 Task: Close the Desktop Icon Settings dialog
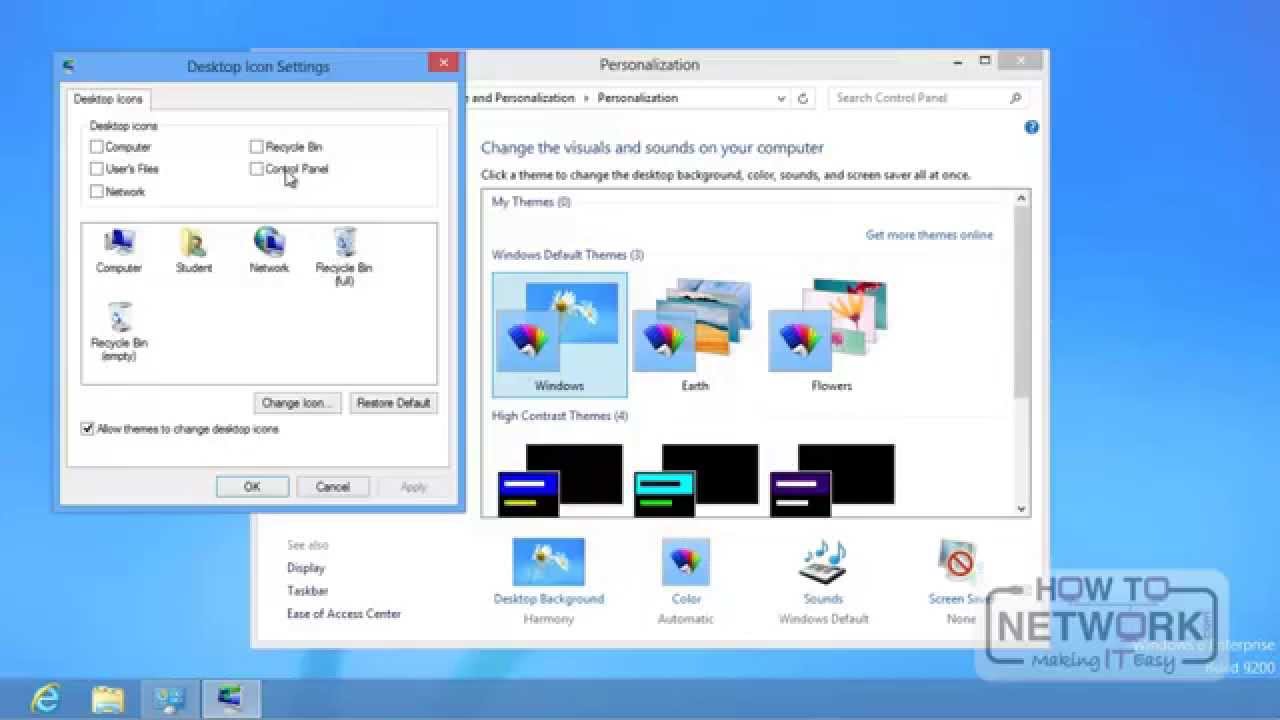click(443, 62)
